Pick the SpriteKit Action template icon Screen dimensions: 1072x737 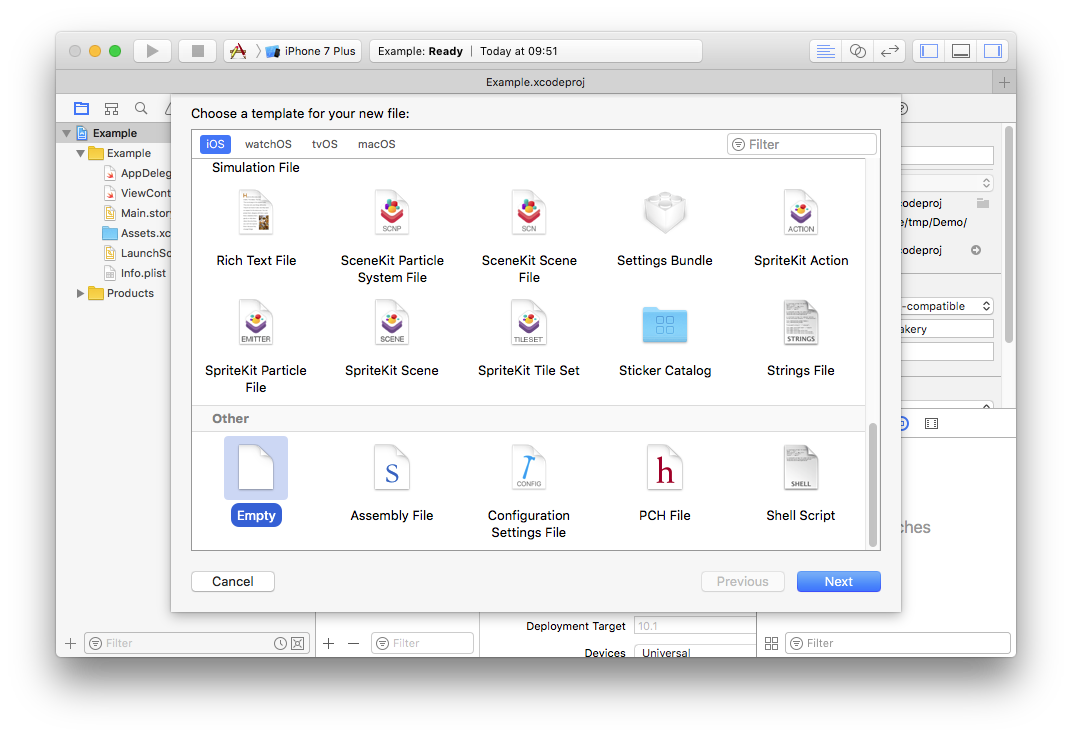(x=801, y=213)
